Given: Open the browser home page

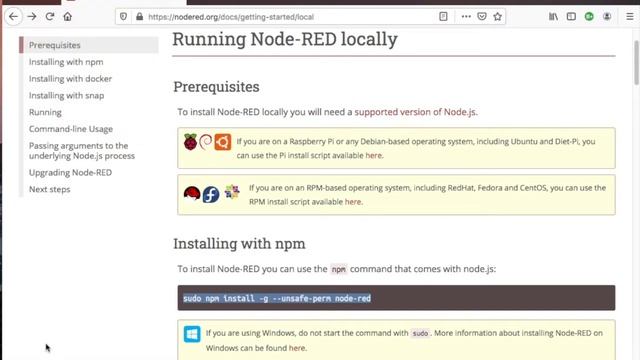Looking at the screenshot, I should click(x=68, y=17).
